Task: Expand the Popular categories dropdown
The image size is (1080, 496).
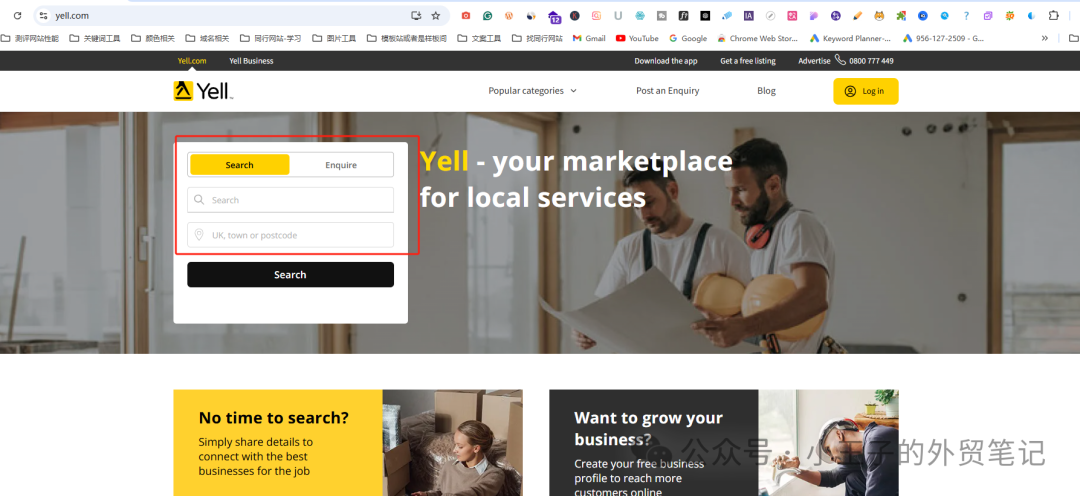Action: [x=532, y=91]
